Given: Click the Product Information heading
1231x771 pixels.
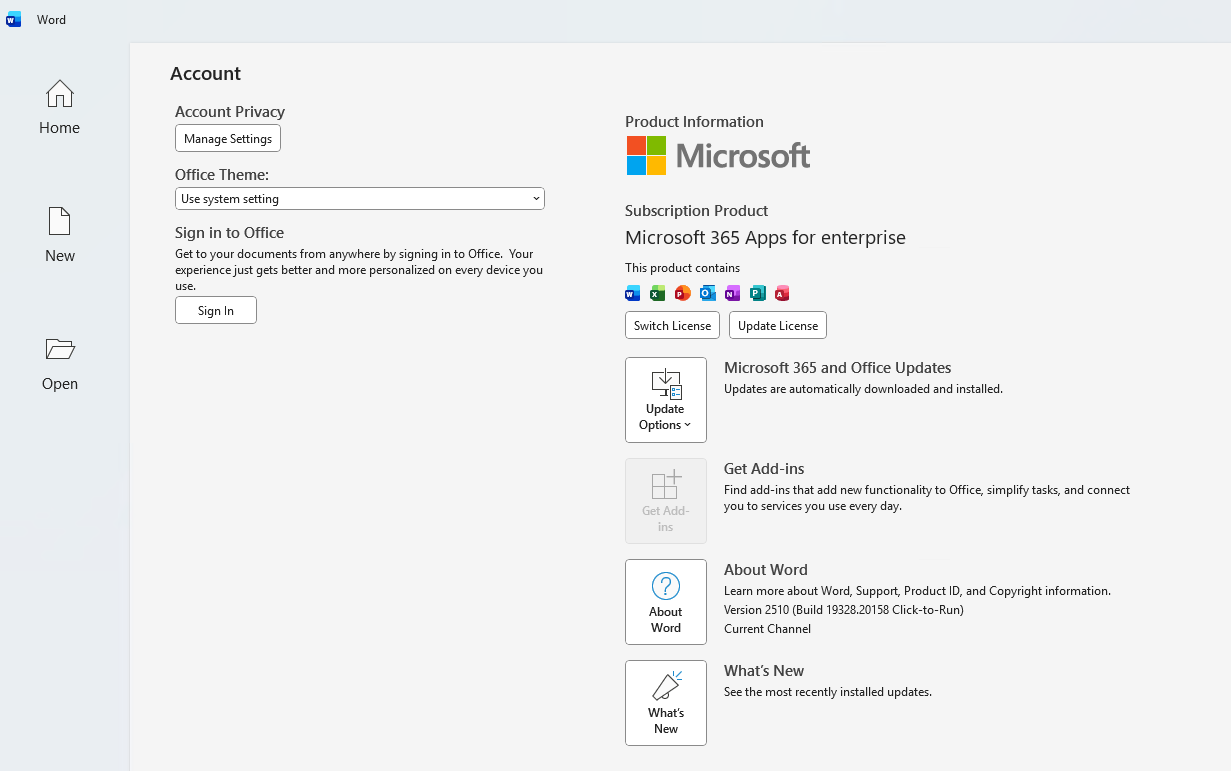Looking at the screenshot, I should tap(694, 122).
